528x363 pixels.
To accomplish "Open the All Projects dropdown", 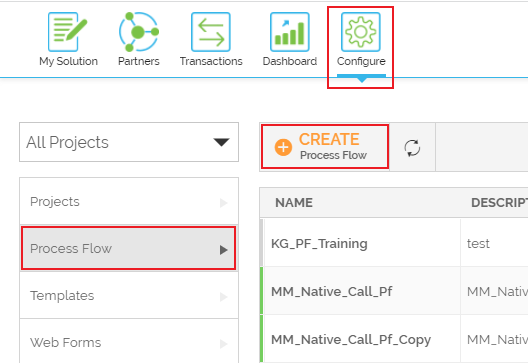I will pos(129,142).
